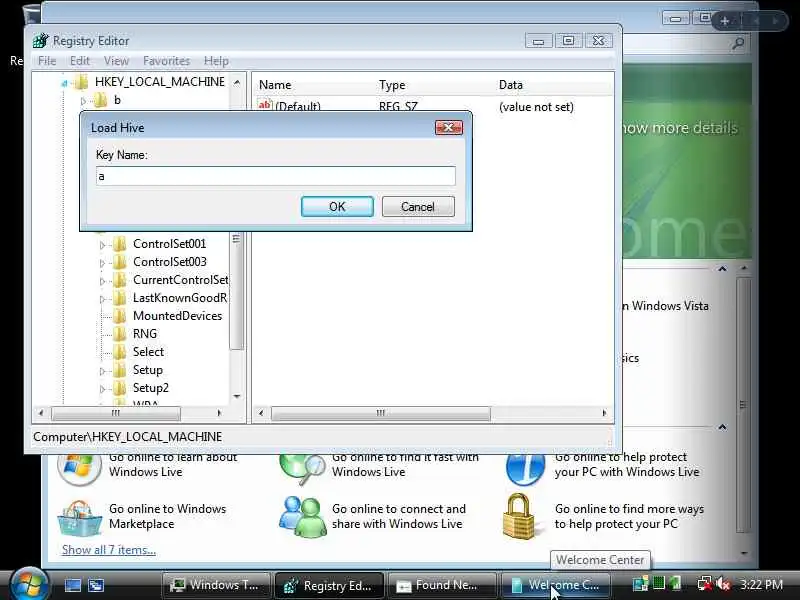Open the Windows Start orb
The image size is (800, 600).
point(29,584)
